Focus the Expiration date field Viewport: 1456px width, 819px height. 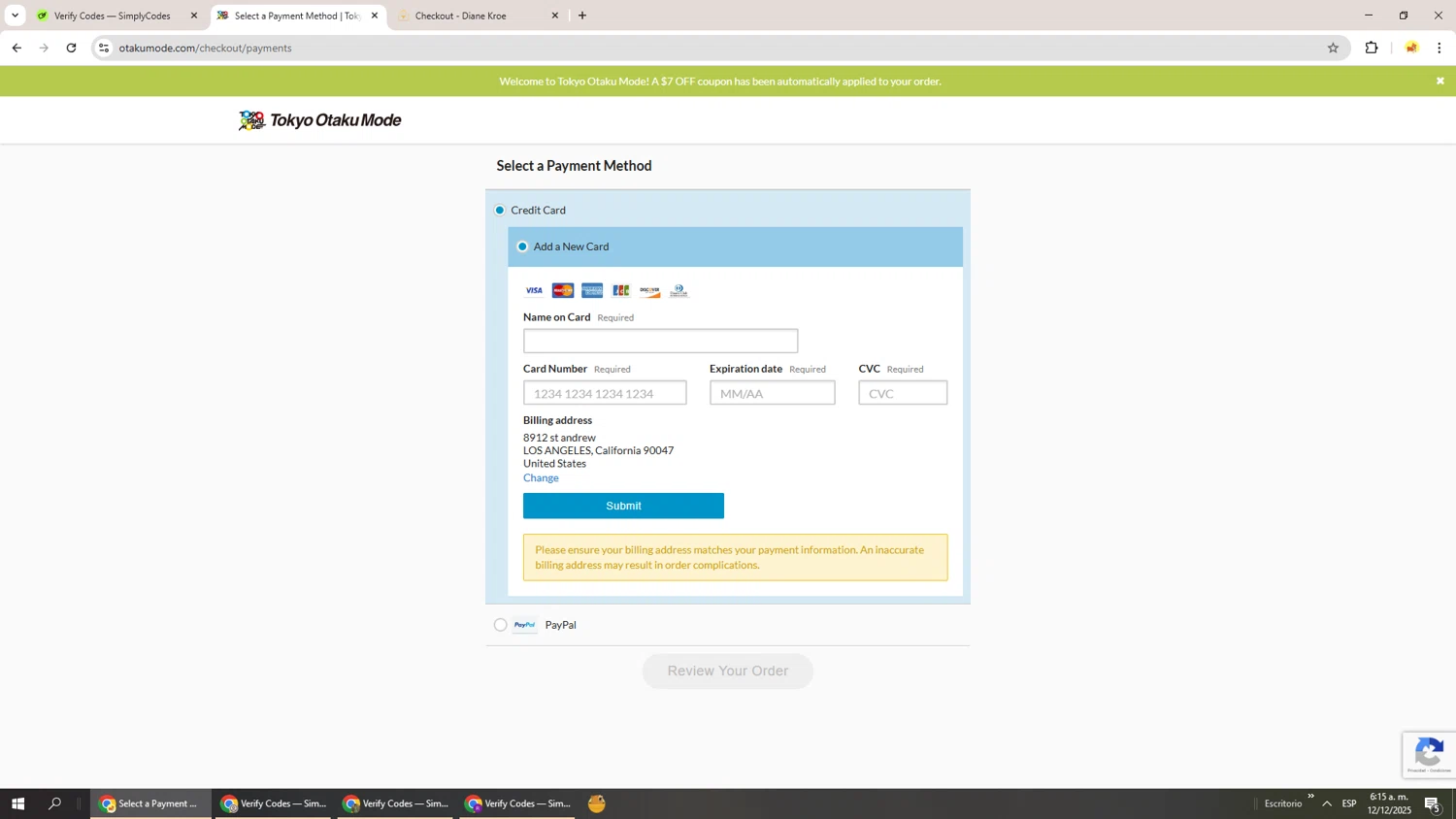[772, 393]
